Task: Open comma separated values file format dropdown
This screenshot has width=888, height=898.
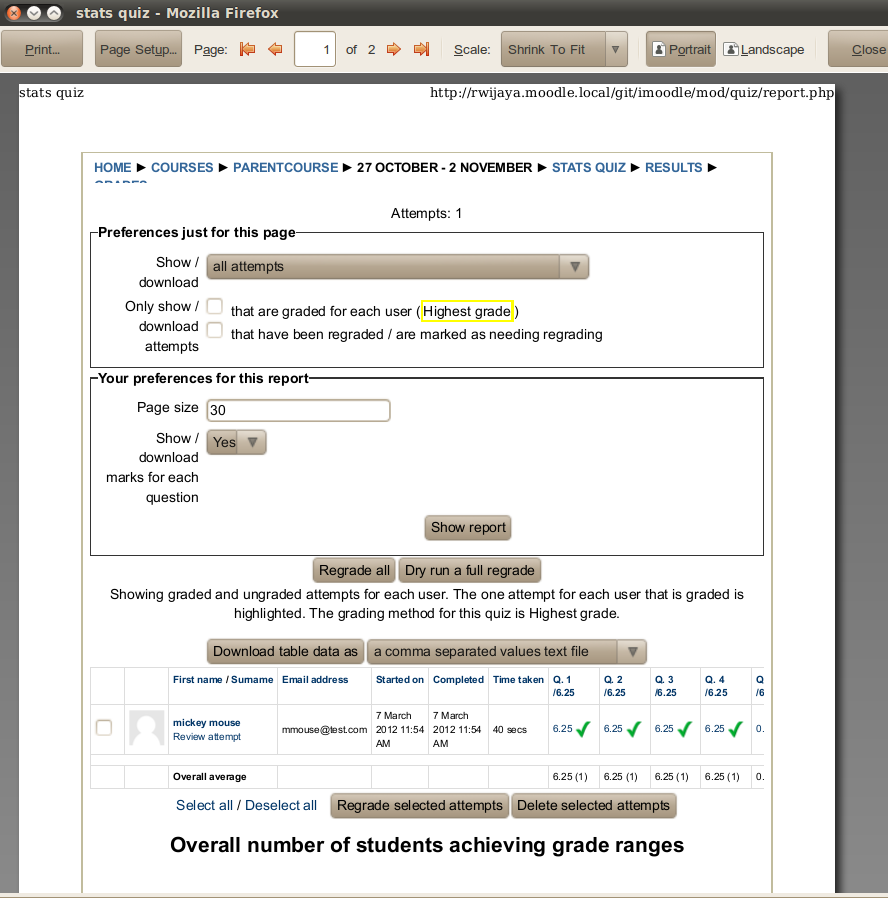Action: pyautogui.click(x=507, y=652)
